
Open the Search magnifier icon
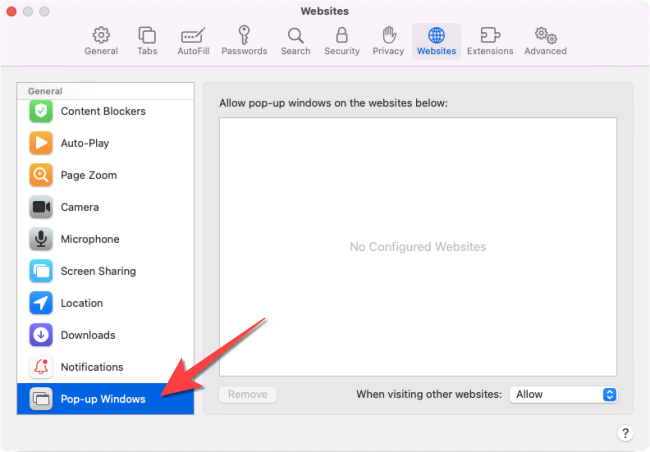pos(296,36)
